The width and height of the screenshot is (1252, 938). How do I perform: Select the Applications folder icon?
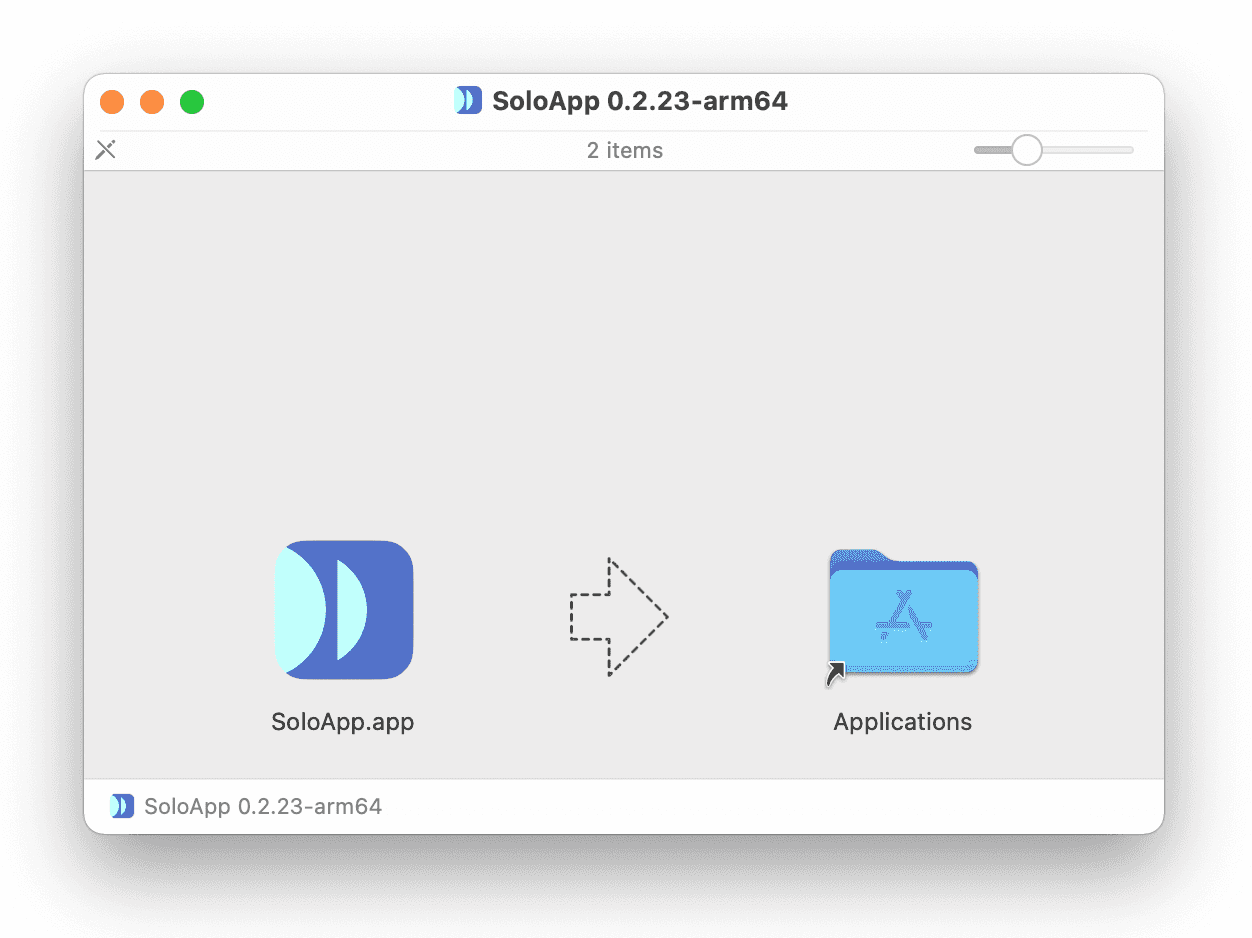point(902,615)
